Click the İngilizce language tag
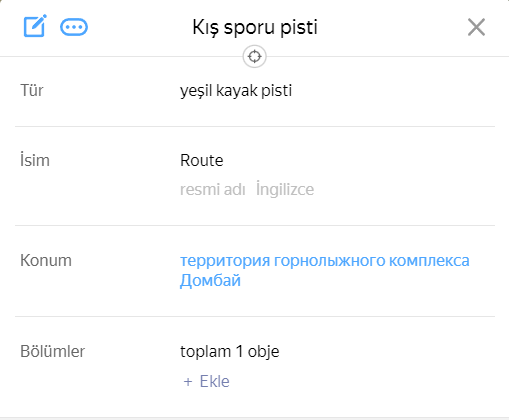Screen dimensions: 509x420 pyautogui.click(x=285, y=189)
